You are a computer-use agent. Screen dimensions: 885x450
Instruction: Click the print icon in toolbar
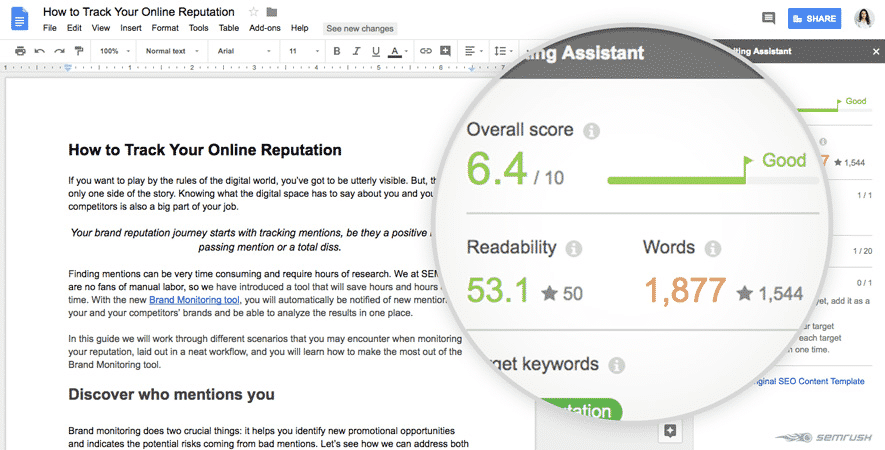20,50
